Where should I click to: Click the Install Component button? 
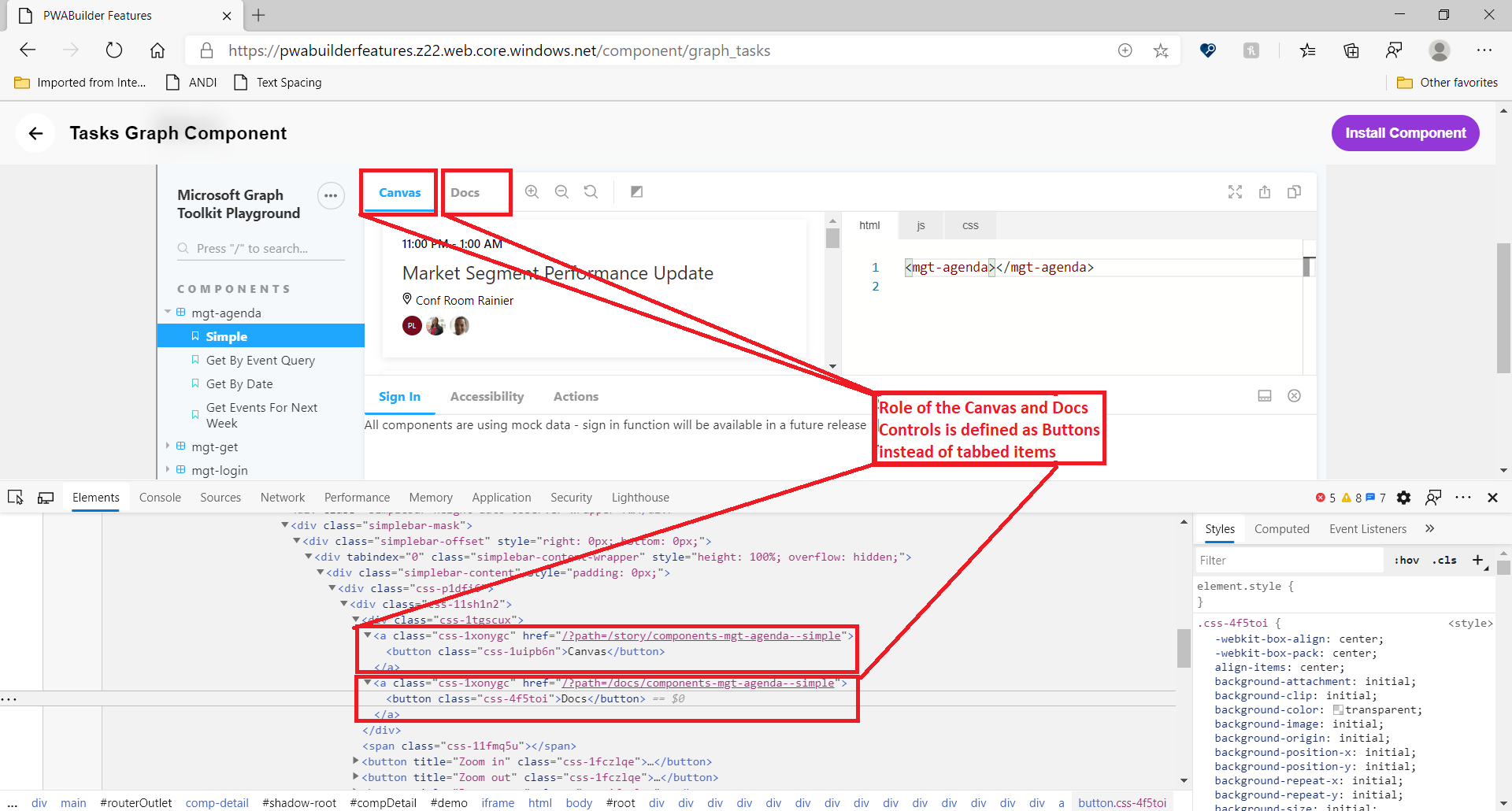click(x=1405, y=132)
